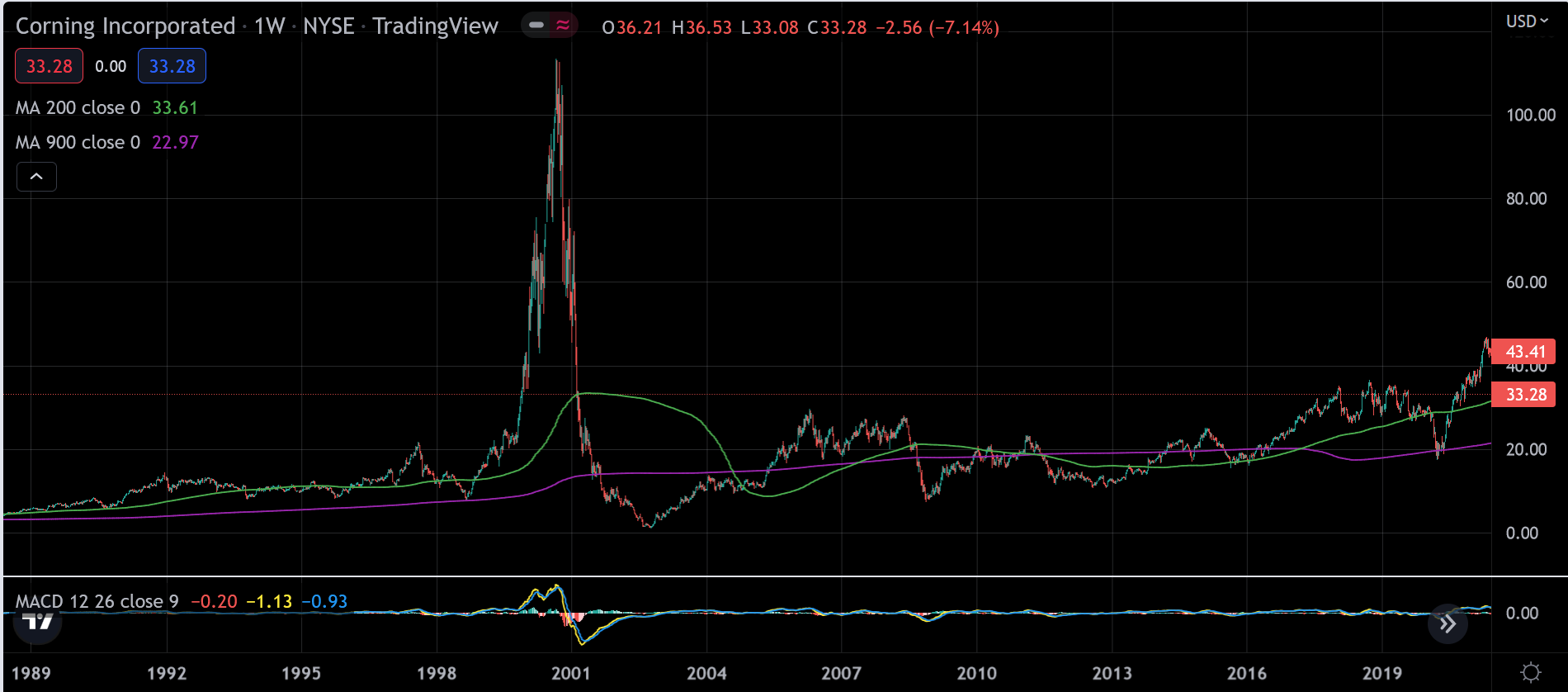The height and width of the screenshot is (692, 1568).
Task: Click the yellow -1.13 MACD value
Action: [x=269, y=601]
